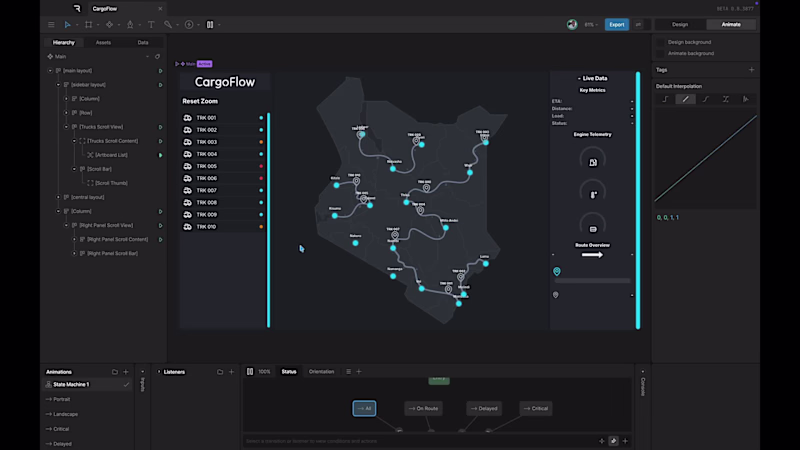Add a new folder in Listeners panel

(220, 372)
